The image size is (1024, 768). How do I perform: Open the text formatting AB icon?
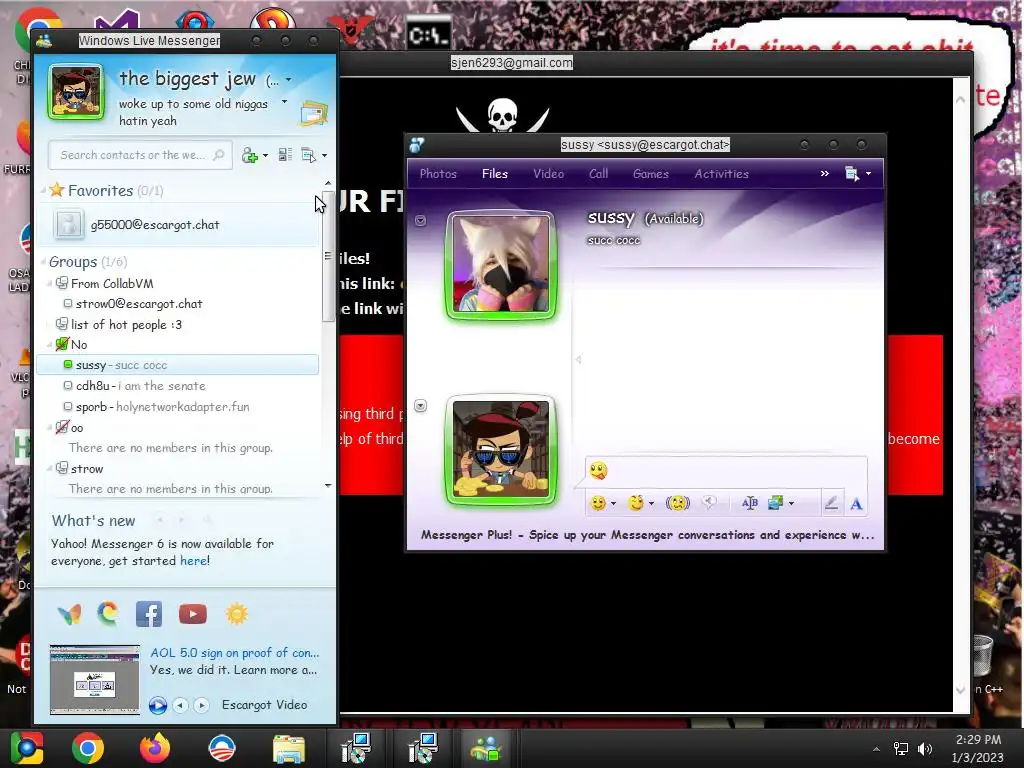750,503
